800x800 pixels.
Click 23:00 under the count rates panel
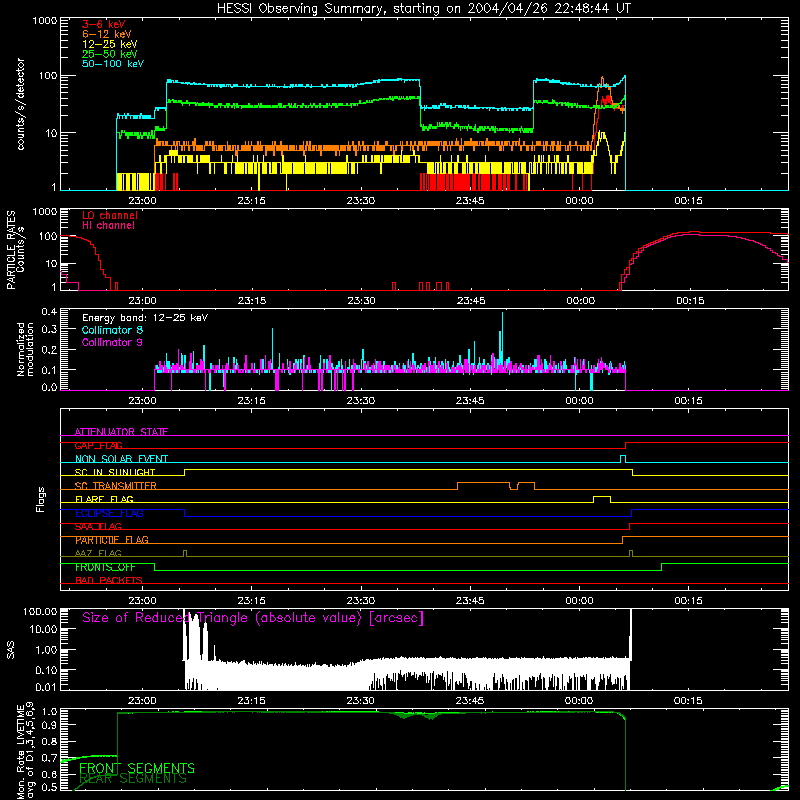point(142,201)
